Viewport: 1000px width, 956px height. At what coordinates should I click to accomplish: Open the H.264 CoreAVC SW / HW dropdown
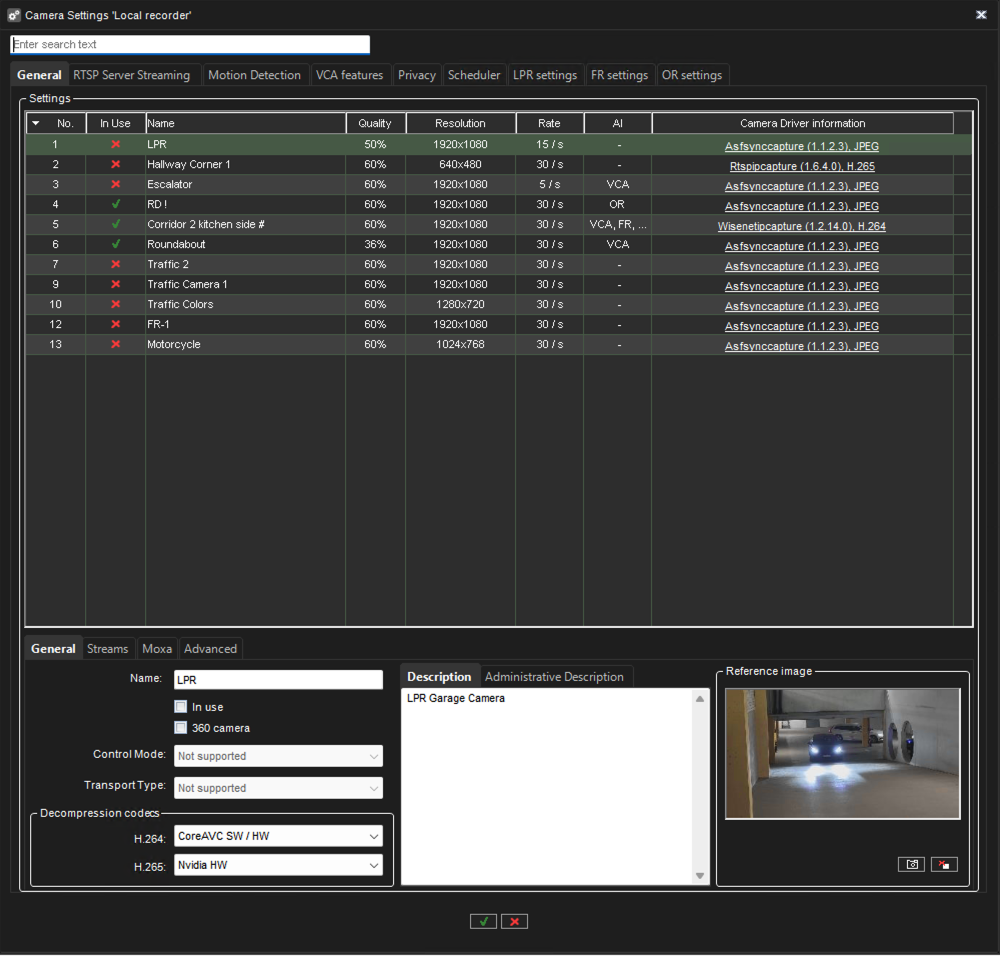click(x=278, y=836)
